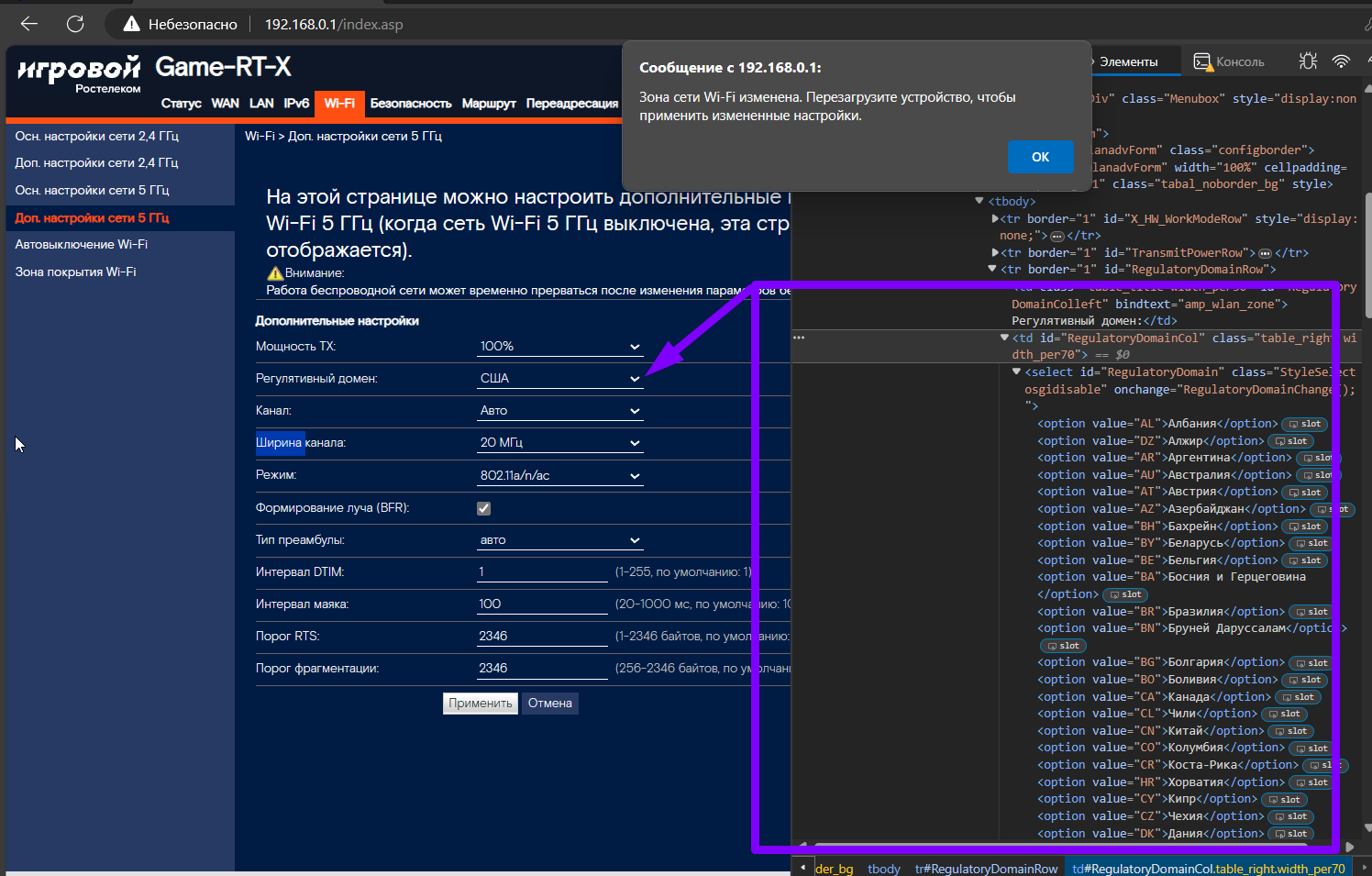The height and width of the screenshot is (876, 1372).
Task: Click the browser back arrow
Action: pyautogui.click(x=29, y=24)
